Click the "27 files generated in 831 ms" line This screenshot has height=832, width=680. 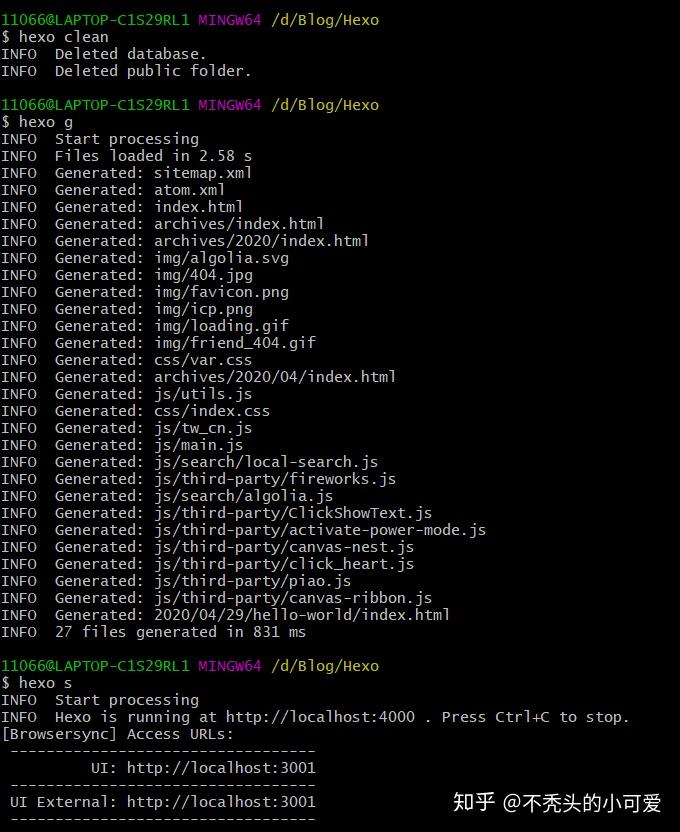(x=180, y=632)
